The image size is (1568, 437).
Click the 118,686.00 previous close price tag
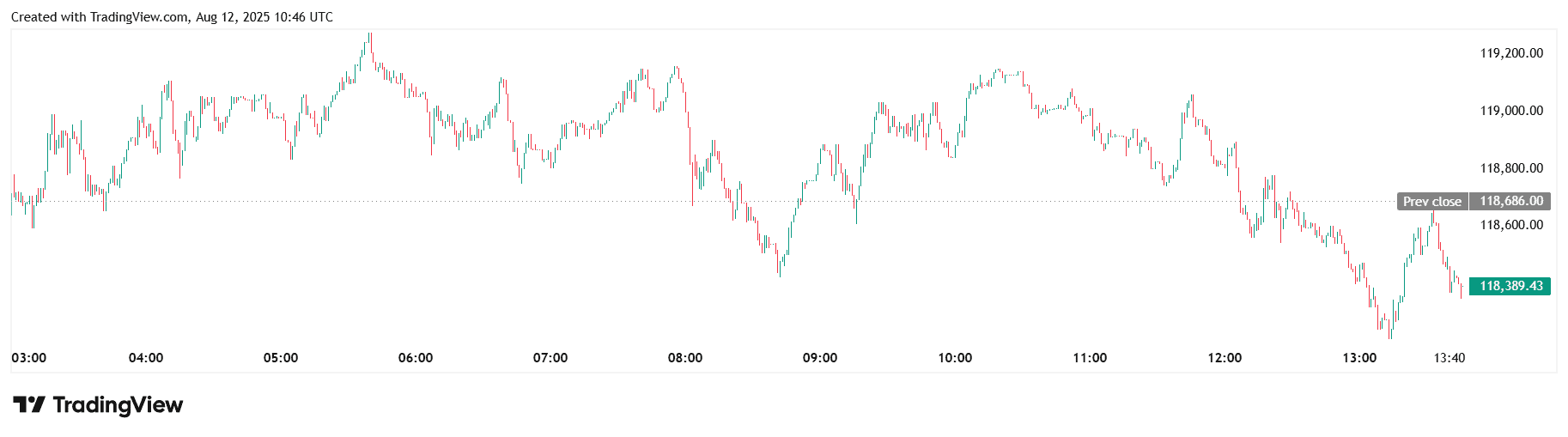coord(1510,201)
